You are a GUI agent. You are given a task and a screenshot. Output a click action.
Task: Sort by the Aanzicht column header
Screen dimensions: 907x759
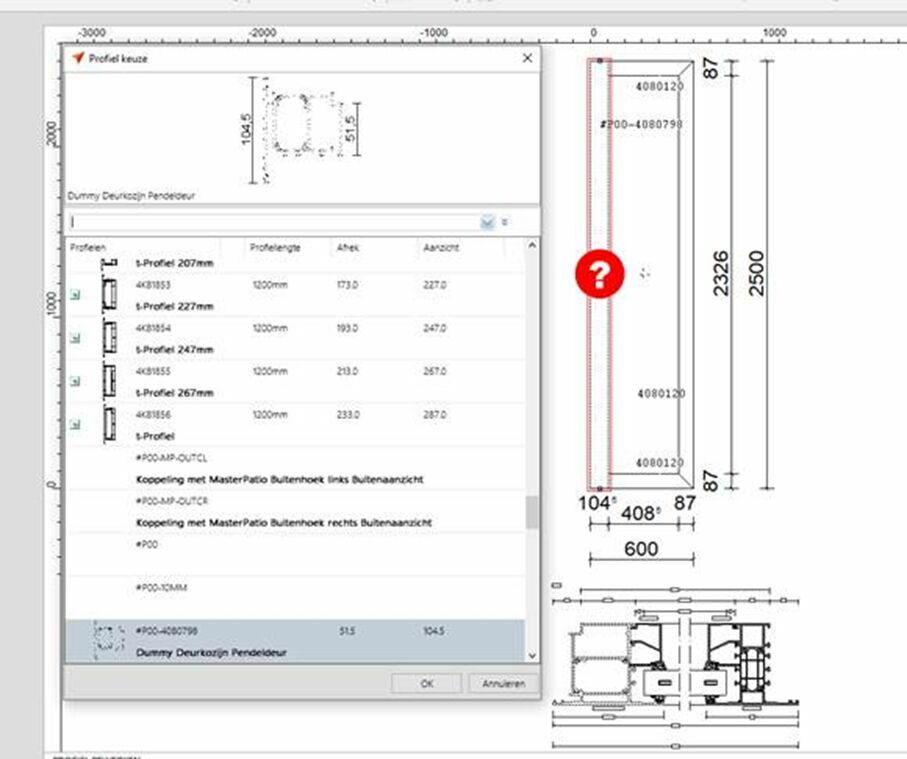pos(441,248)
